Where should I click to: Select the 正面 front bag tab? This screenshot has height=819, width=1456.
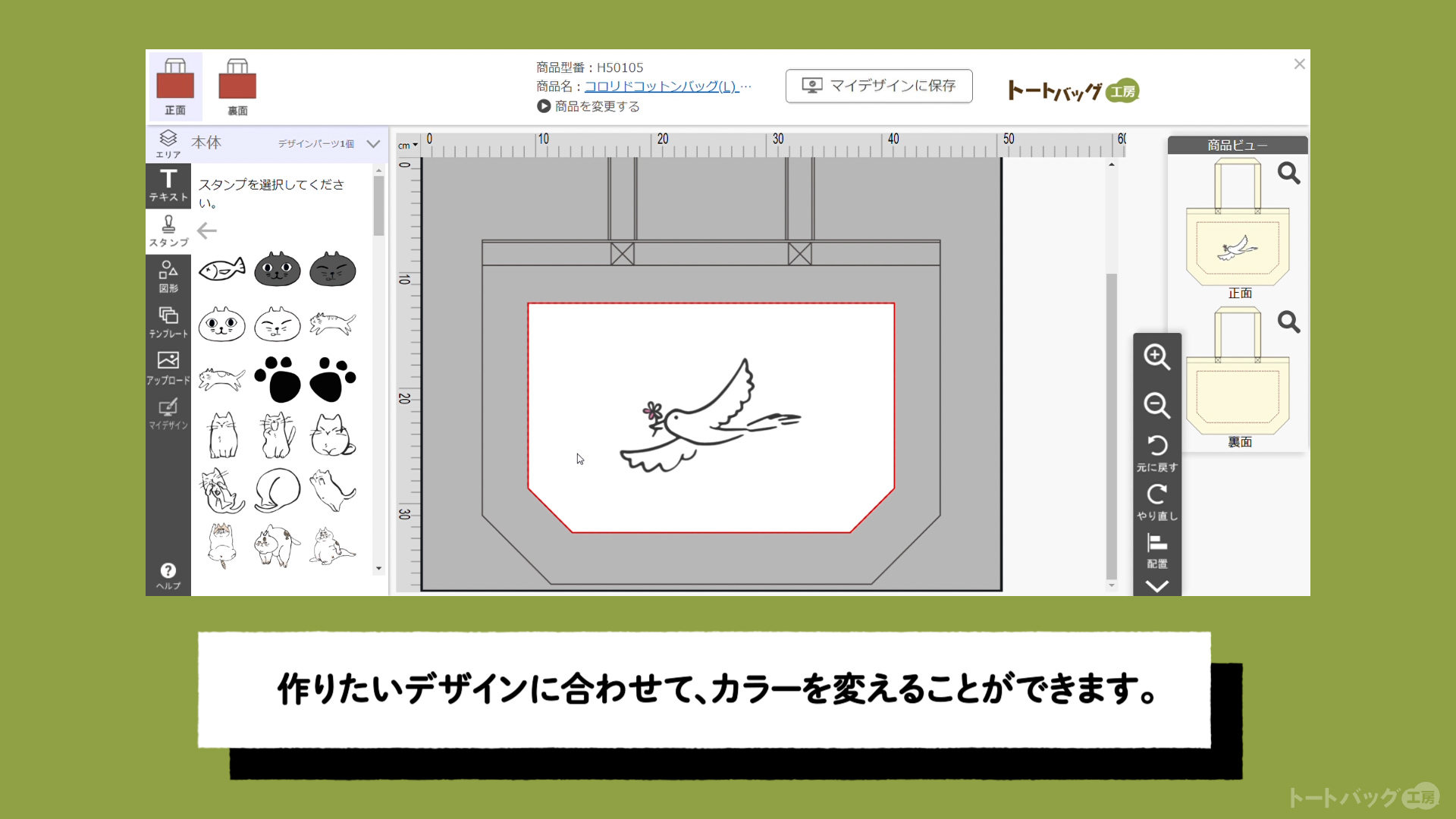tap(175, 86)
